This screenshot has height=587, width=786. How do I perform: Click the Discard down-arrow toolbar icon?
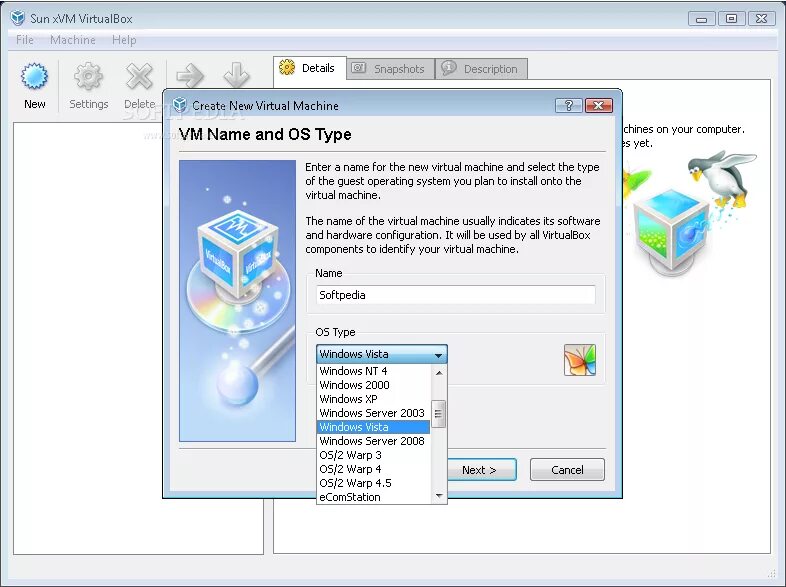point(237,76)
